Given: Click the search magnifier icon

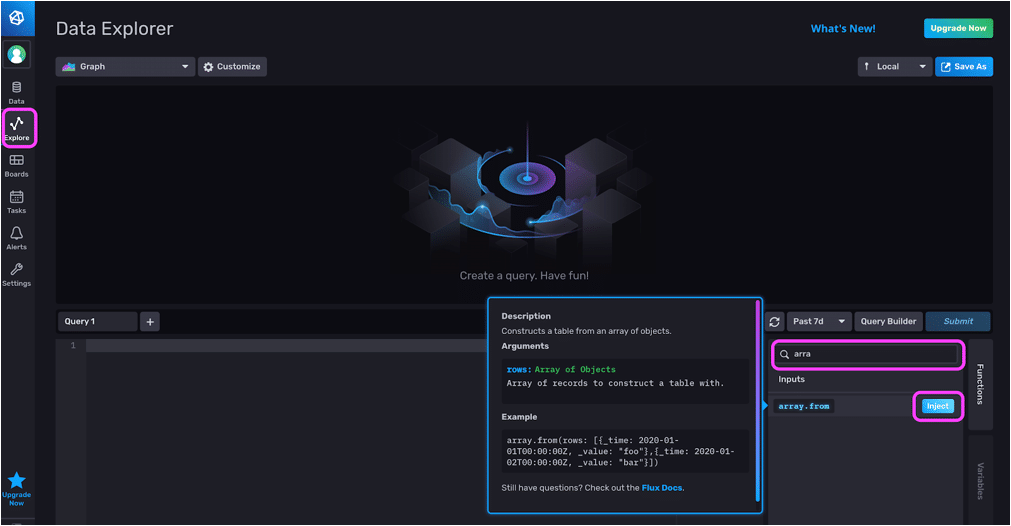Looking at the screenshot, I should [785, 355].
